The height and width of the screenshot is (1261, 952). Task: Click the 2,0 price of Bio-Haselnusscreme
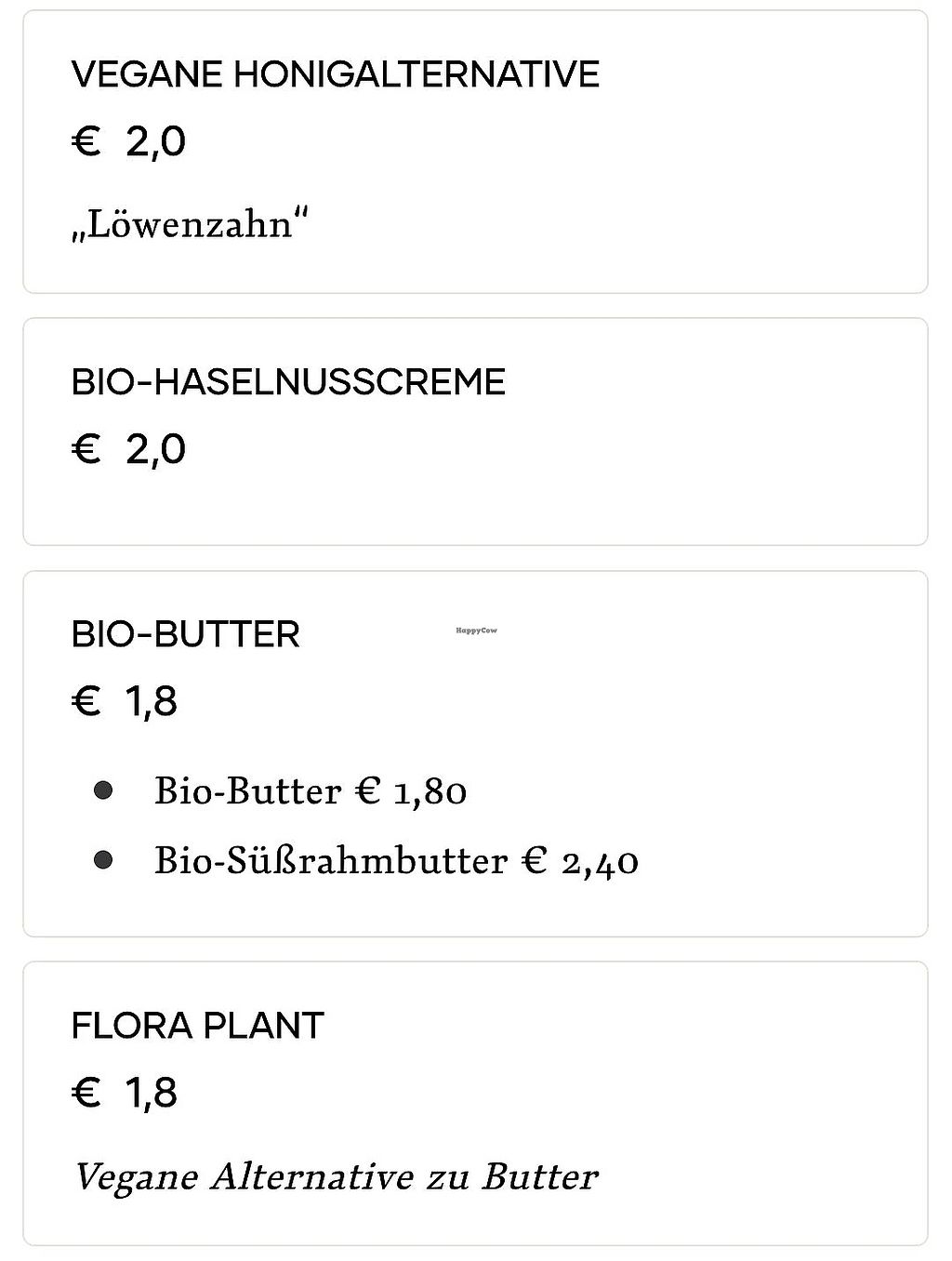click(x=155, y=450)
